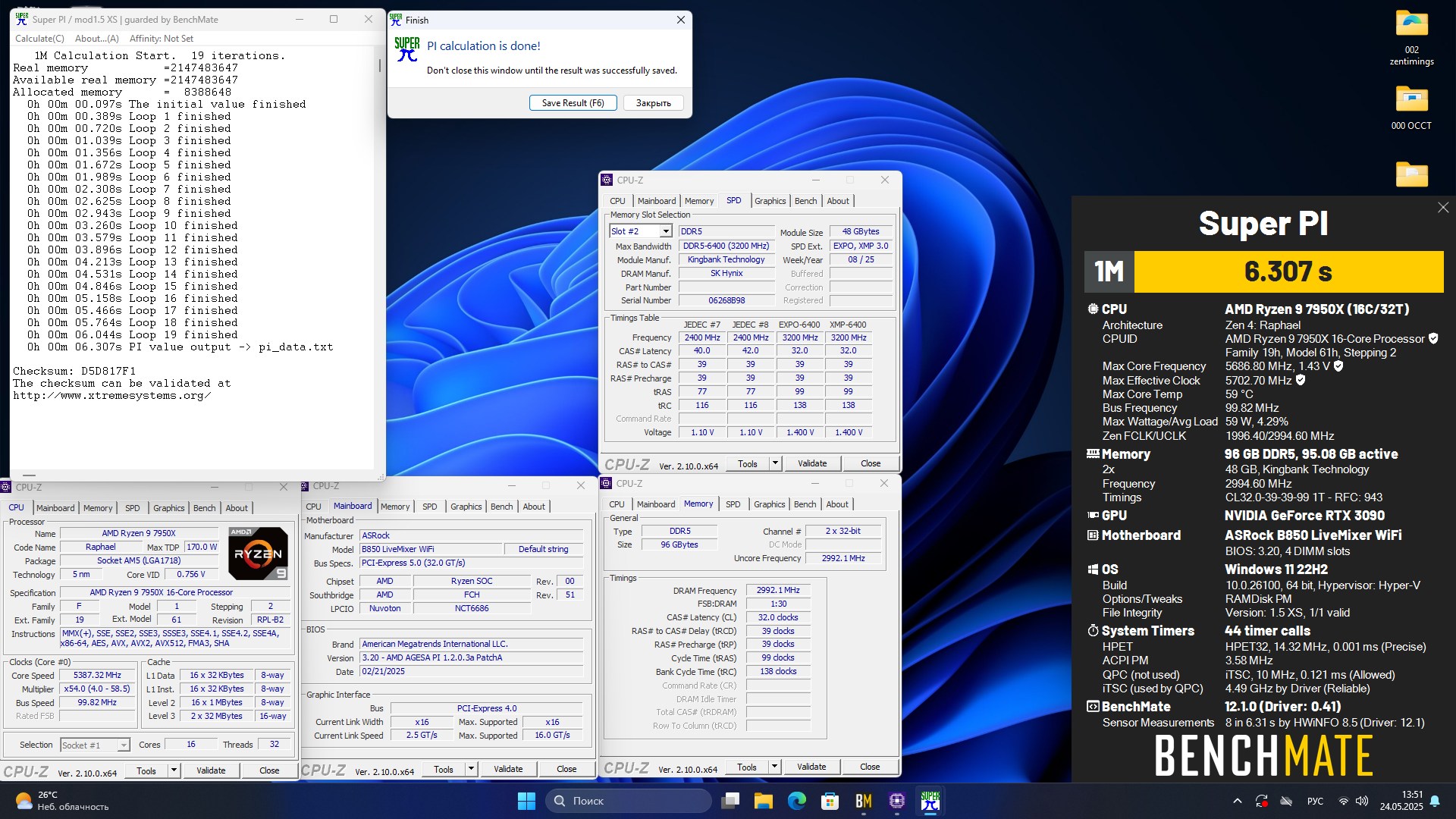This screenshot has width=1456, height=819.
Task: Switch to Bench tab in CPU-Z Memory window
Action: pos(805,504)
